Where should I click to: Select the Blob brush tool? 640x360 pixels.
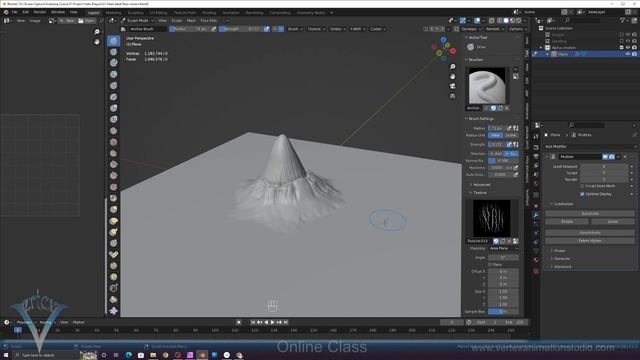click(113, 119)
